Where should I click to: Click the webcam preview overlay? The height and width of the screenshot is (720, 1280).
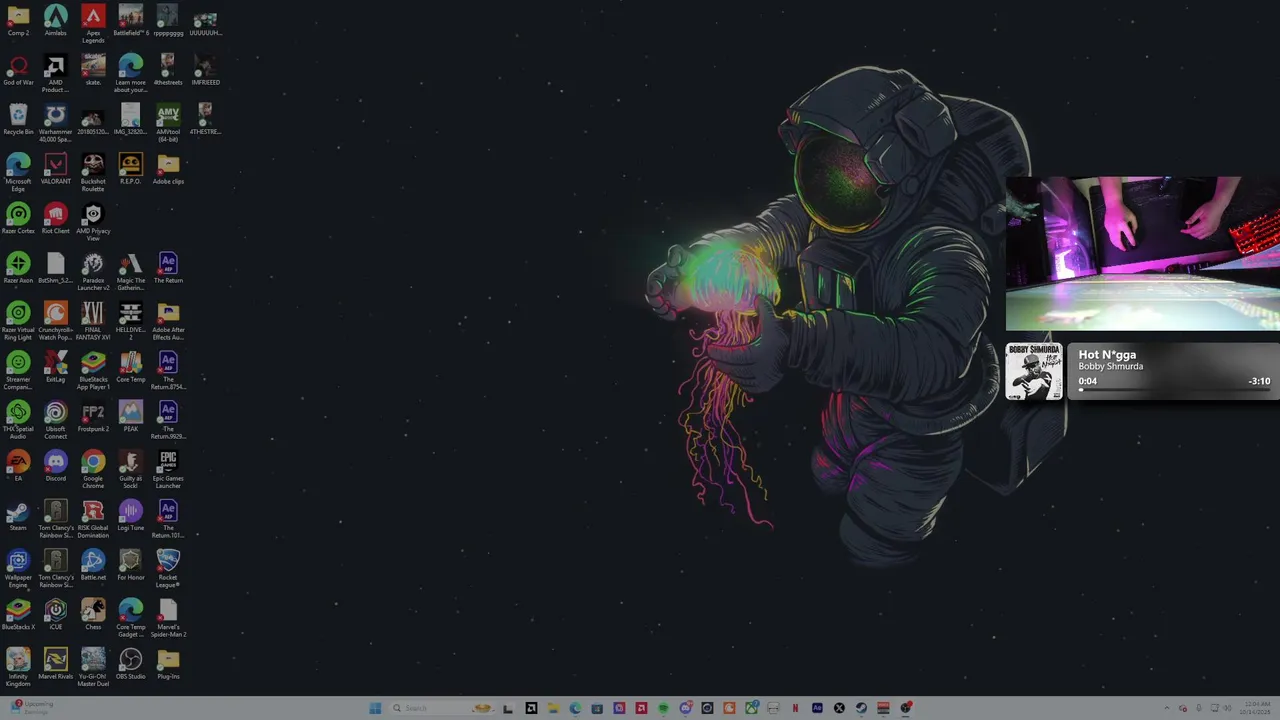click(1143, 254)
